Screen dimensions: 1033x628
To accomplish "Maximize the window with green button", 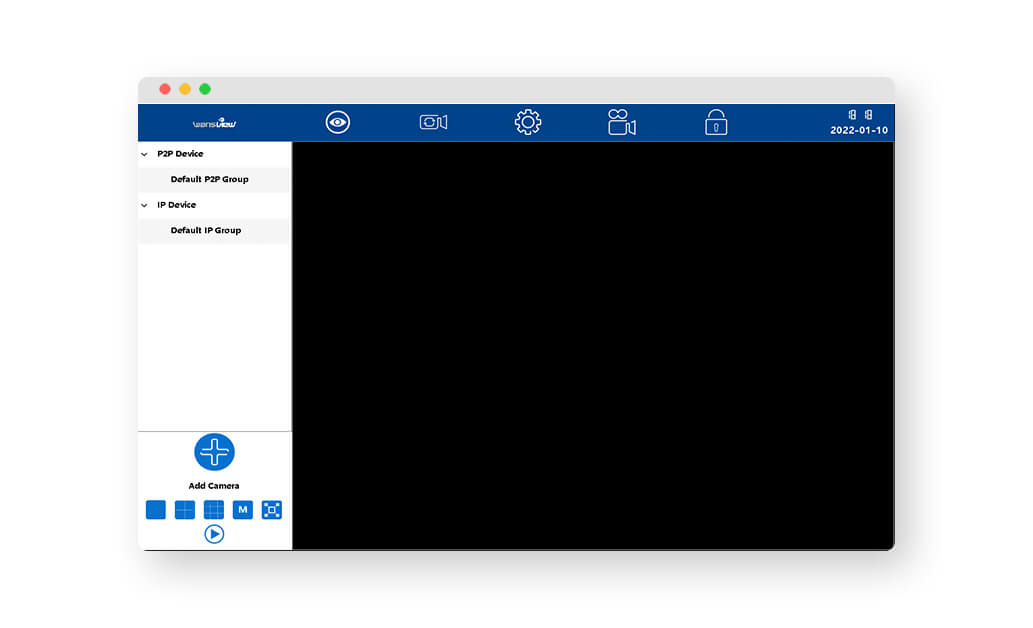I will pos(205,89).
